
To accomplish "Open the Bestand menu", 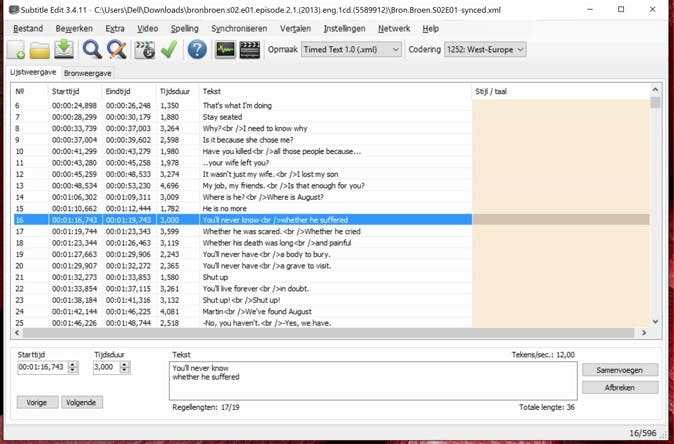I will (x=28, y=29).
